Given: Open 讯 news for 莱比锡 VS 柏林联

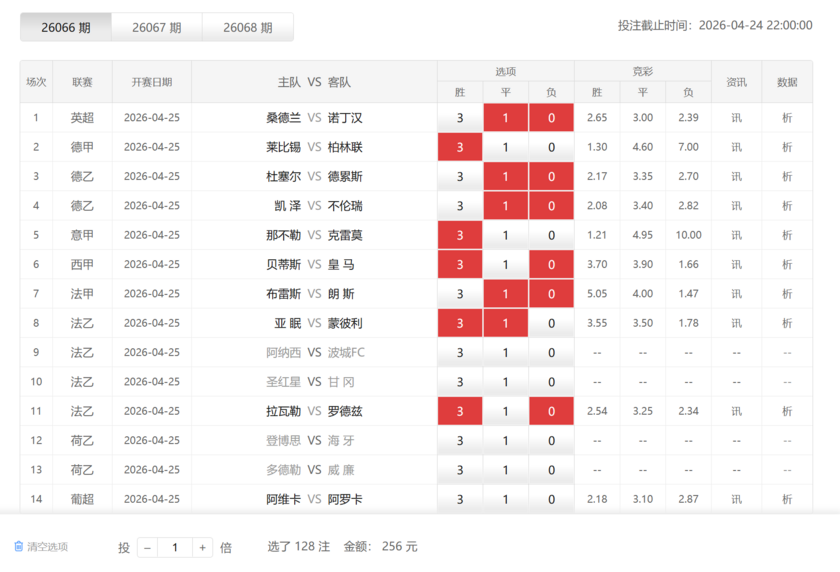Looking at the screenshot, I should (x=737, y=147).
